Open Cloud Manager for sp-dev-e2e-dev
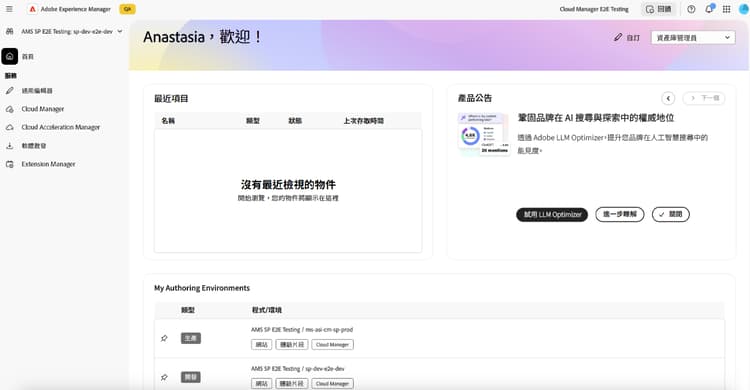 [332, 383]
